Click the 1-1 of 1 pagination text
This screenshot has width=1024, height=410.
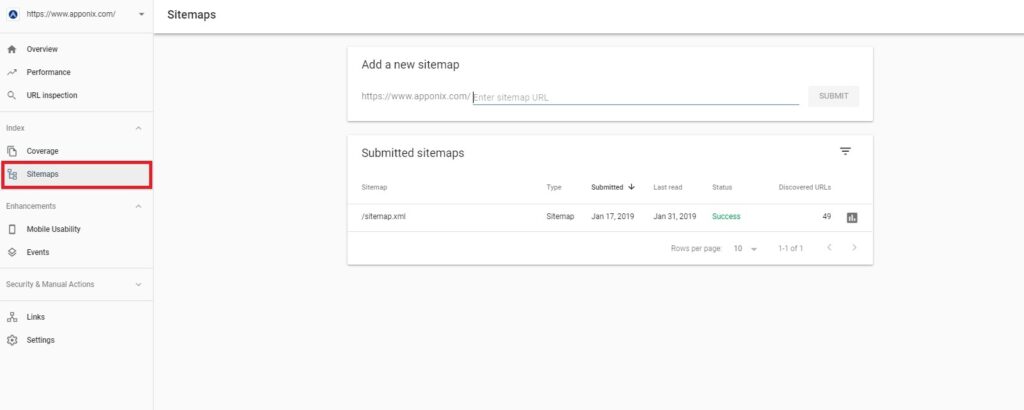(x=790, y=249)
